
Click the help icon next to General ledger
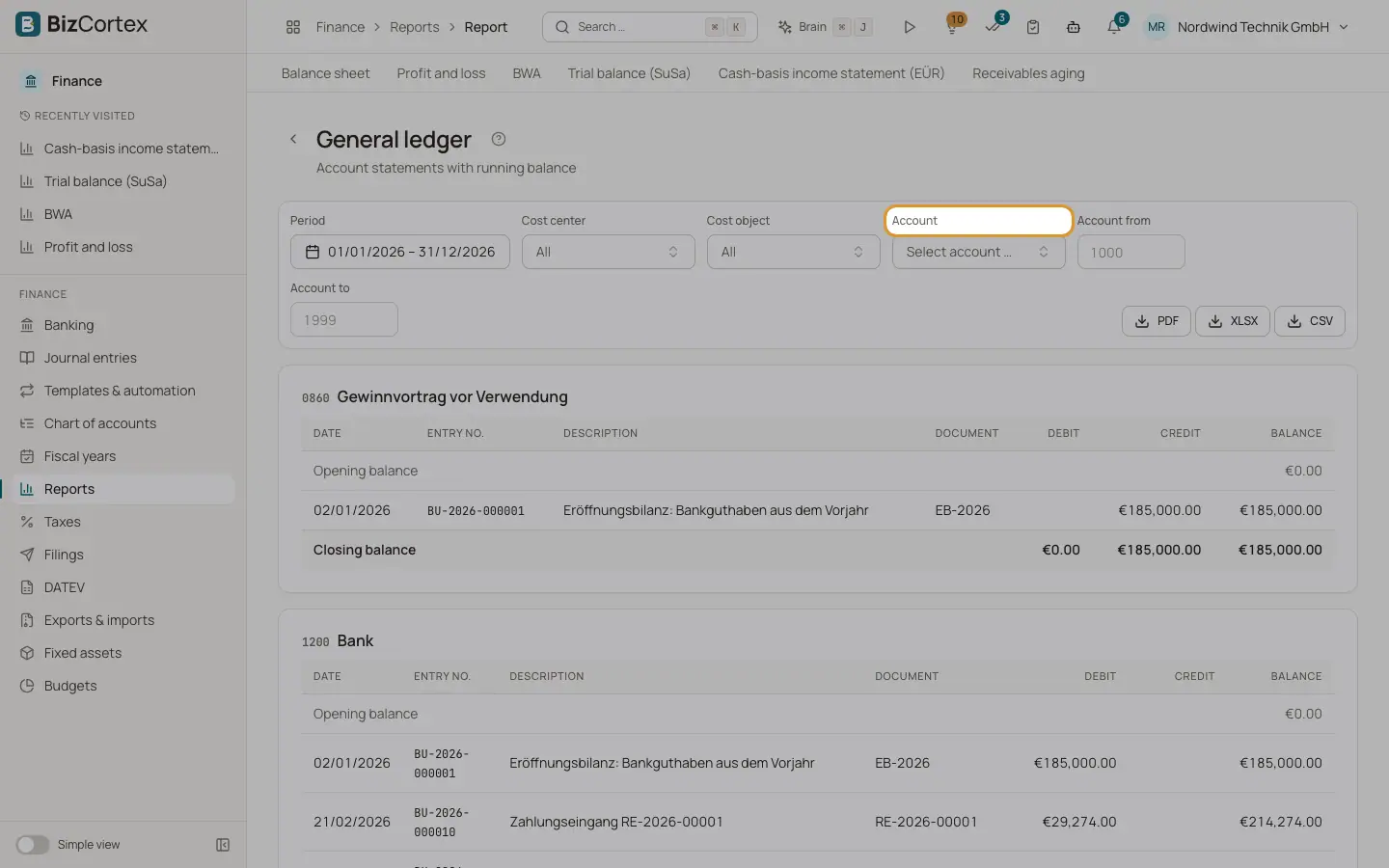(499, 139)
